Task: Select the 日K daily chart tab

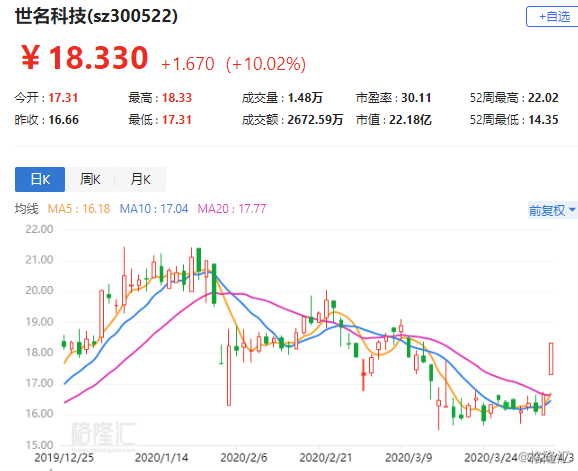Action: pyautogui.click(x=40, y=179)
